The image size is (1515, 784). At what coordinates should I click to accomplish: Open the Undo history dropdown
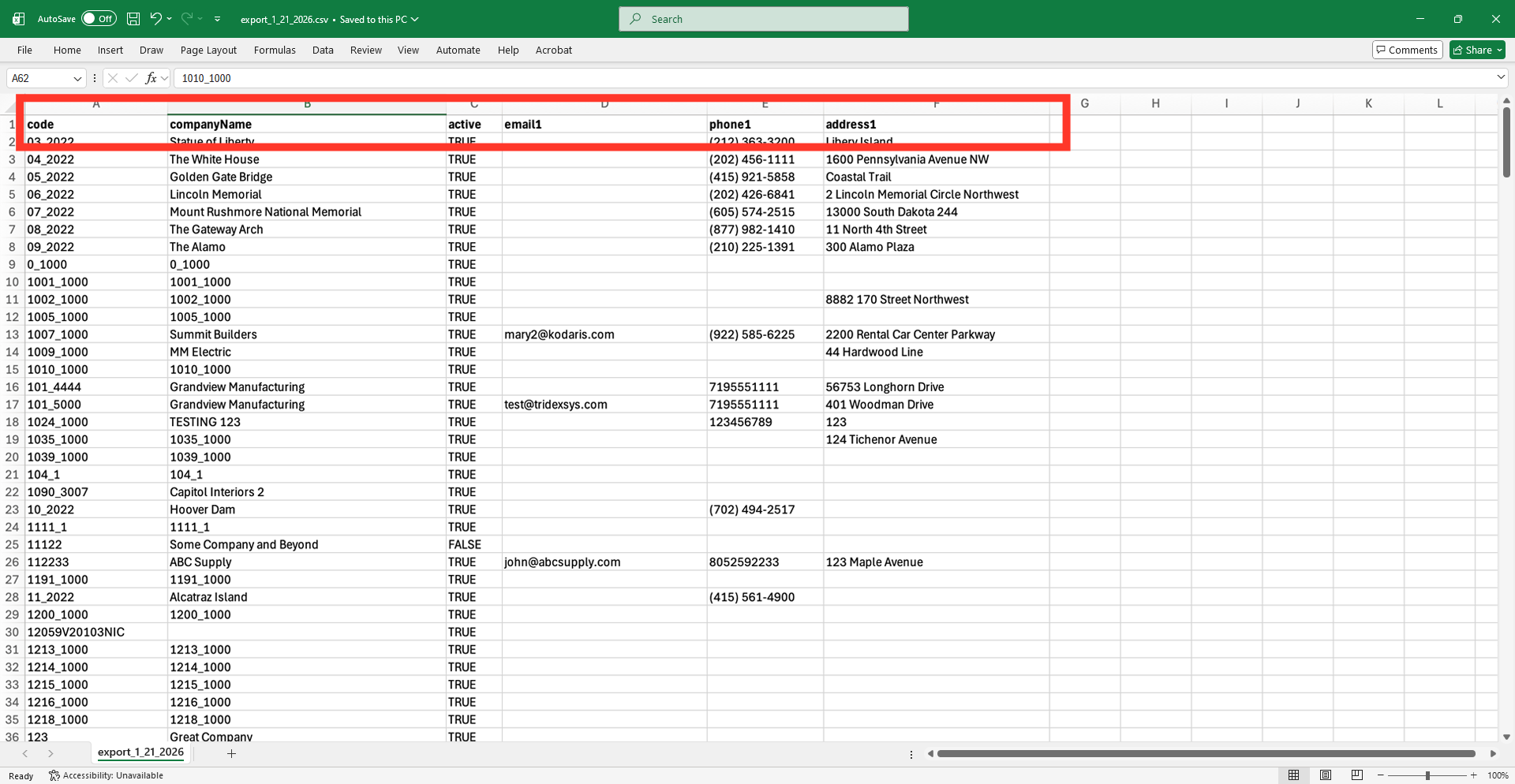(x=169, y=19)
